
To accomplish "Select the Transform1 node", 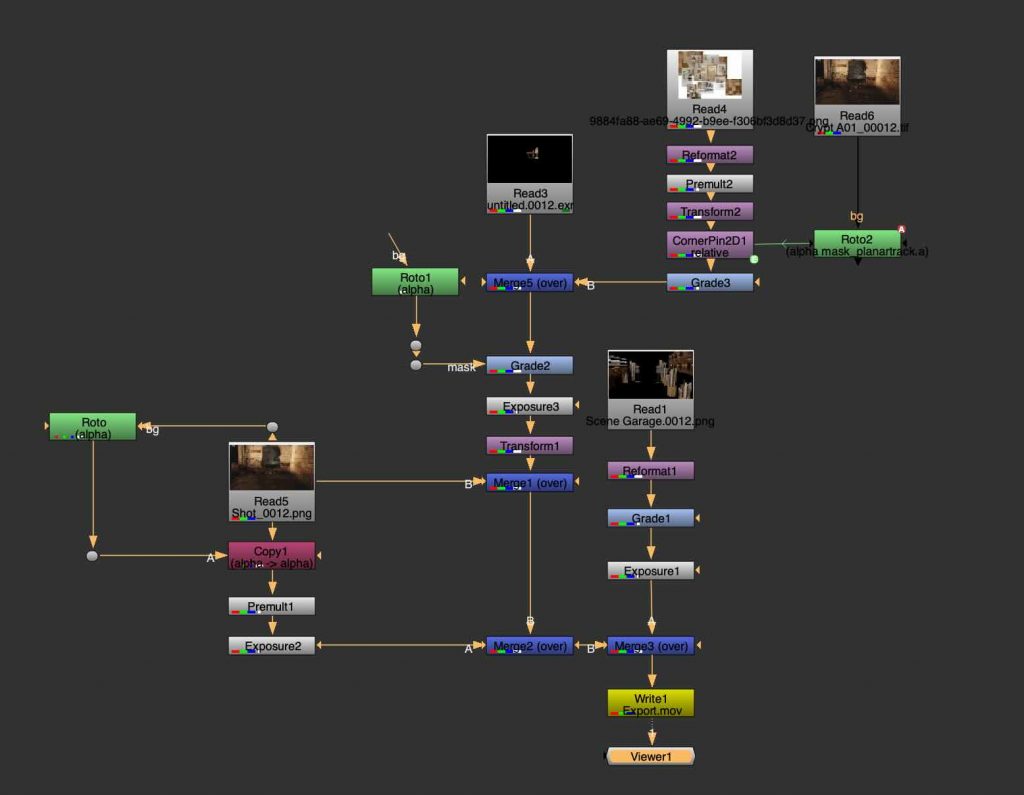I will [x=530, y=446].
